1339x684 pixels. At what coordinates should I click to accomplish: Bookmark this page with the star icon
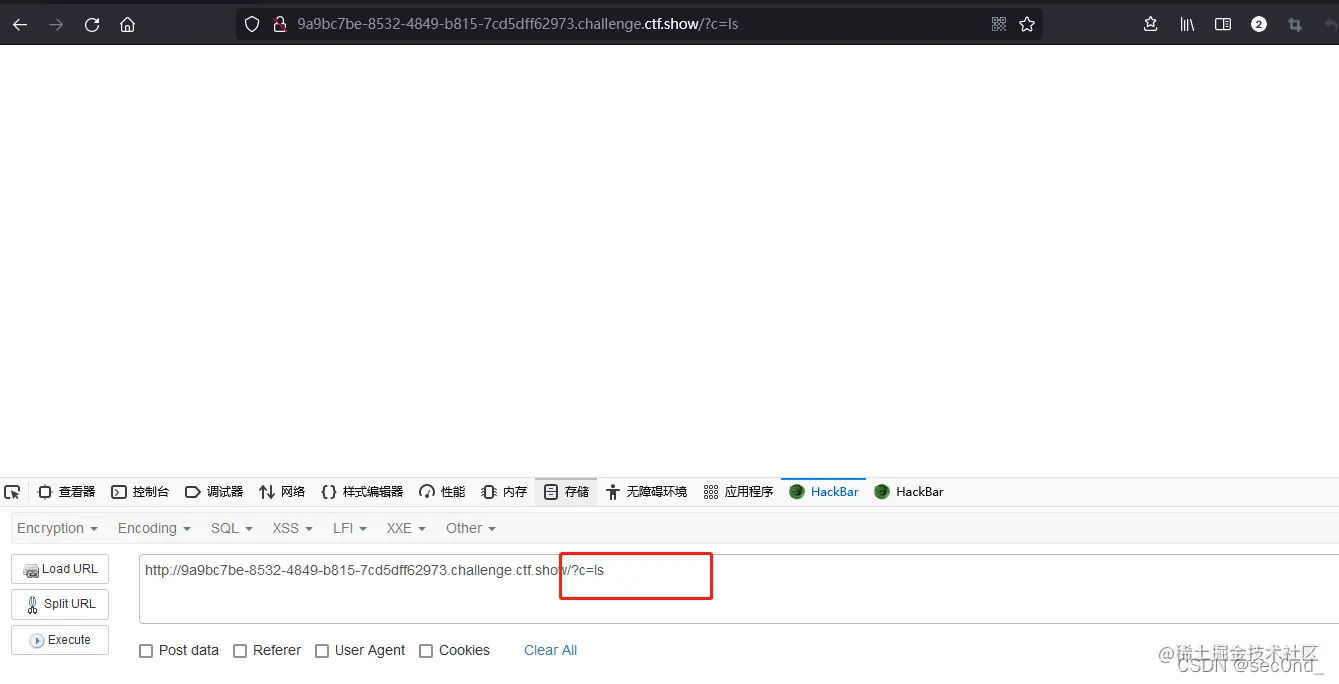click(1027, 24)
